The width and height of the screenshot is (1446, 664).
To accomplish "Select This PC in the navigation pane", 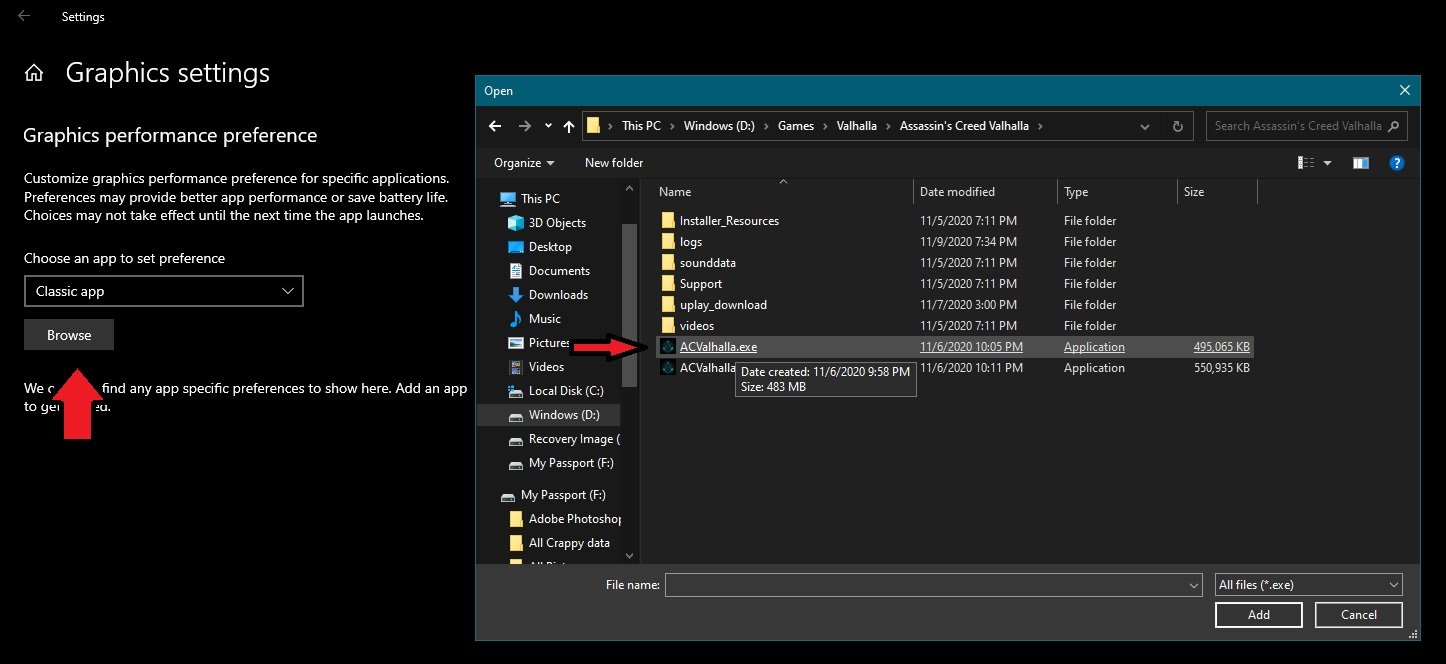I will (x=540, y=199).
